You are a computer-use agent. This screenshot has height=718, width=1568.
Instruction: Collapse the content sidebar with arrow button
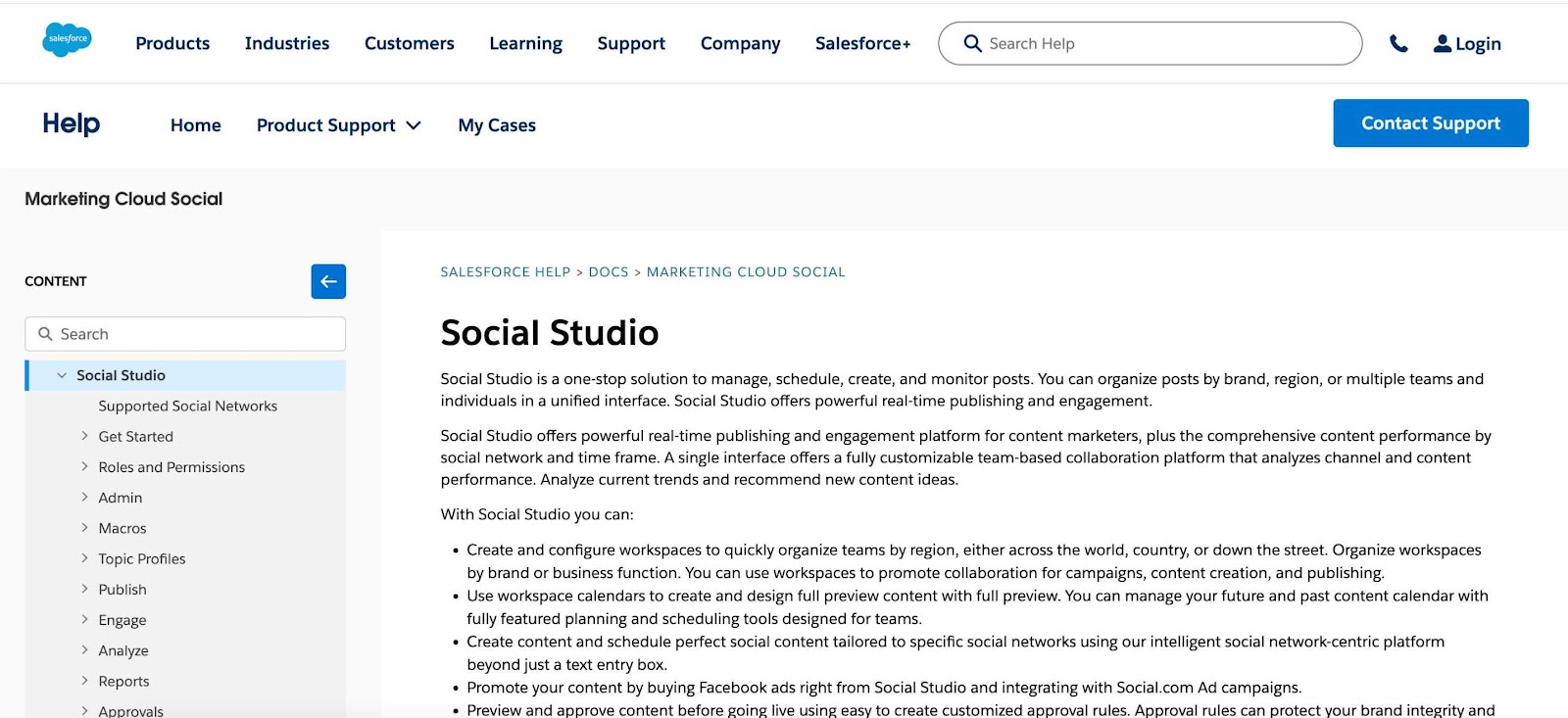328,281
